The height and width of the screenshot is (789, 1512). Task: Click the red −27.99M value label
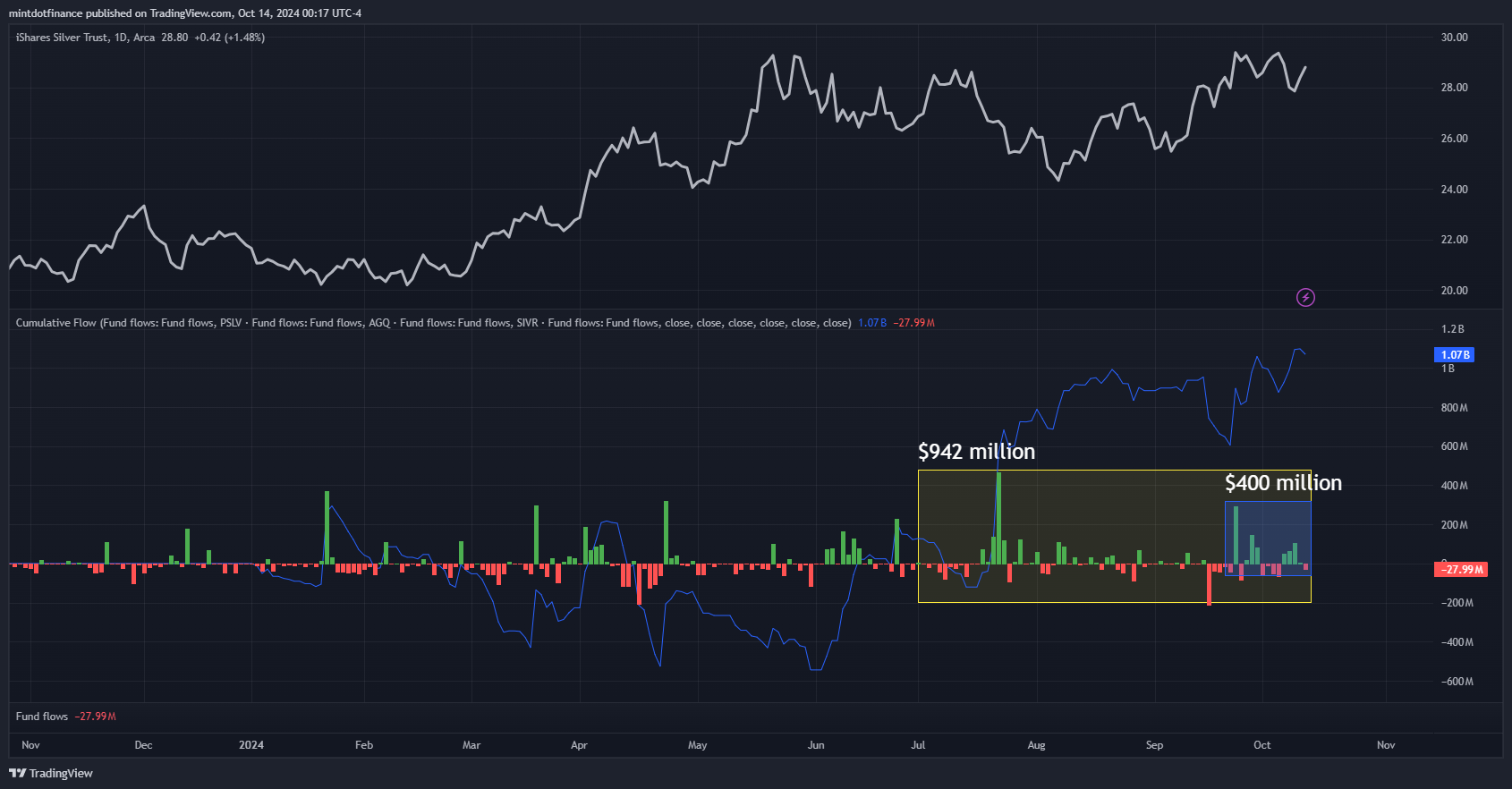[1462, 569]
